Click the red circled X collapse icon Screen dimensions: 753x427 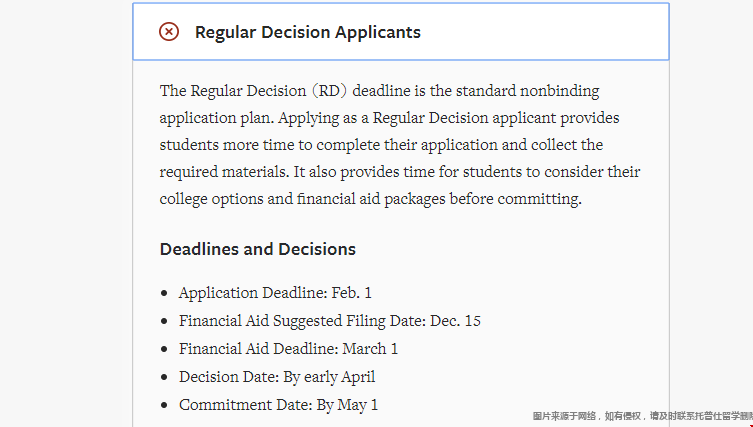(169, 32)
